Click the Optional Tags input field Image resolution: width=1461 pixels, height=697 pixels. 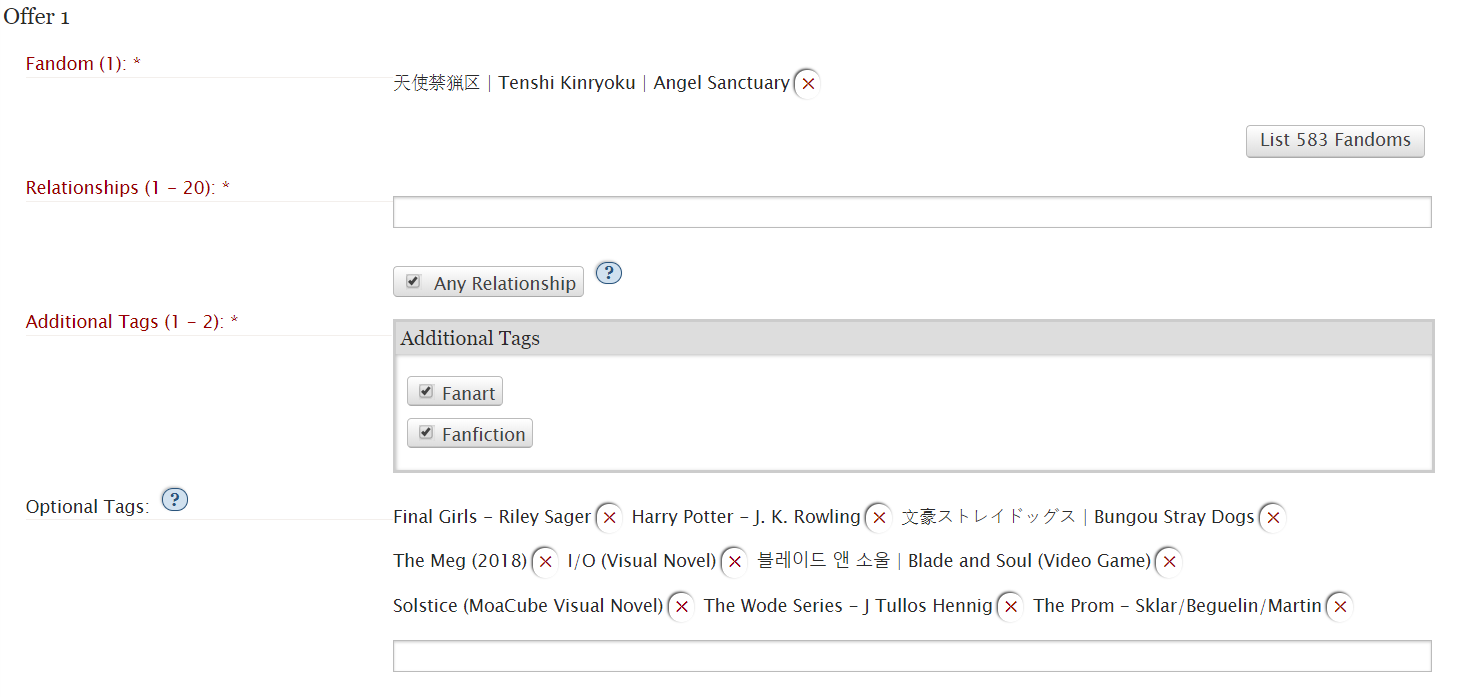click(x=911, y=656)
